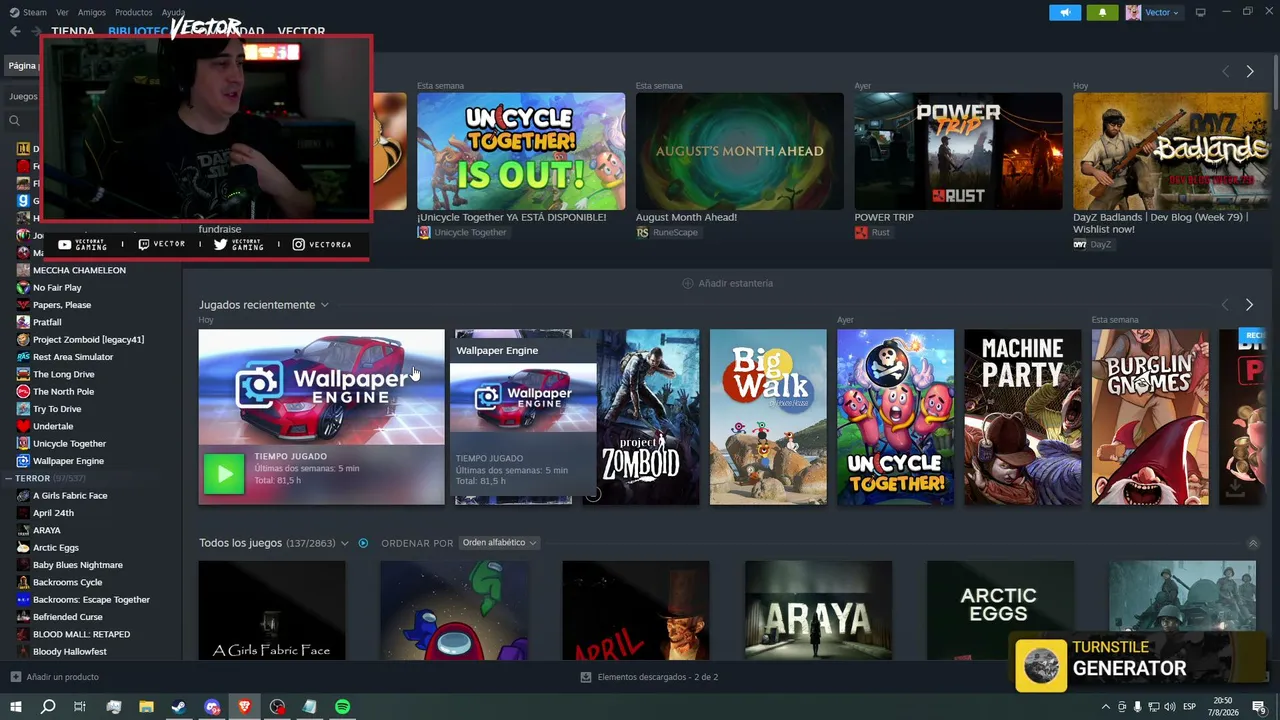Open the August Month Ahead! news title
1280x720 pixels.
point(686,217)
